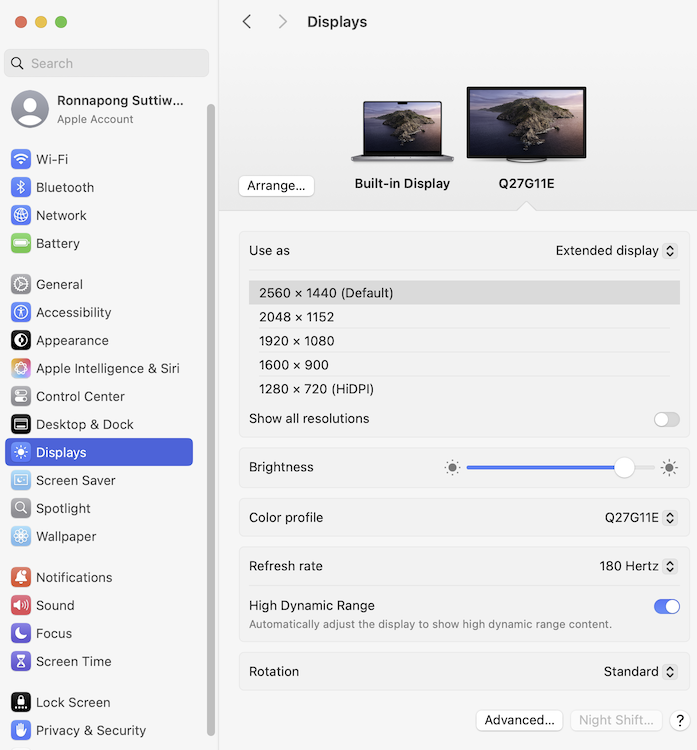
Task: Click the Apple Account avatar icon
Action: pos(30,109)
